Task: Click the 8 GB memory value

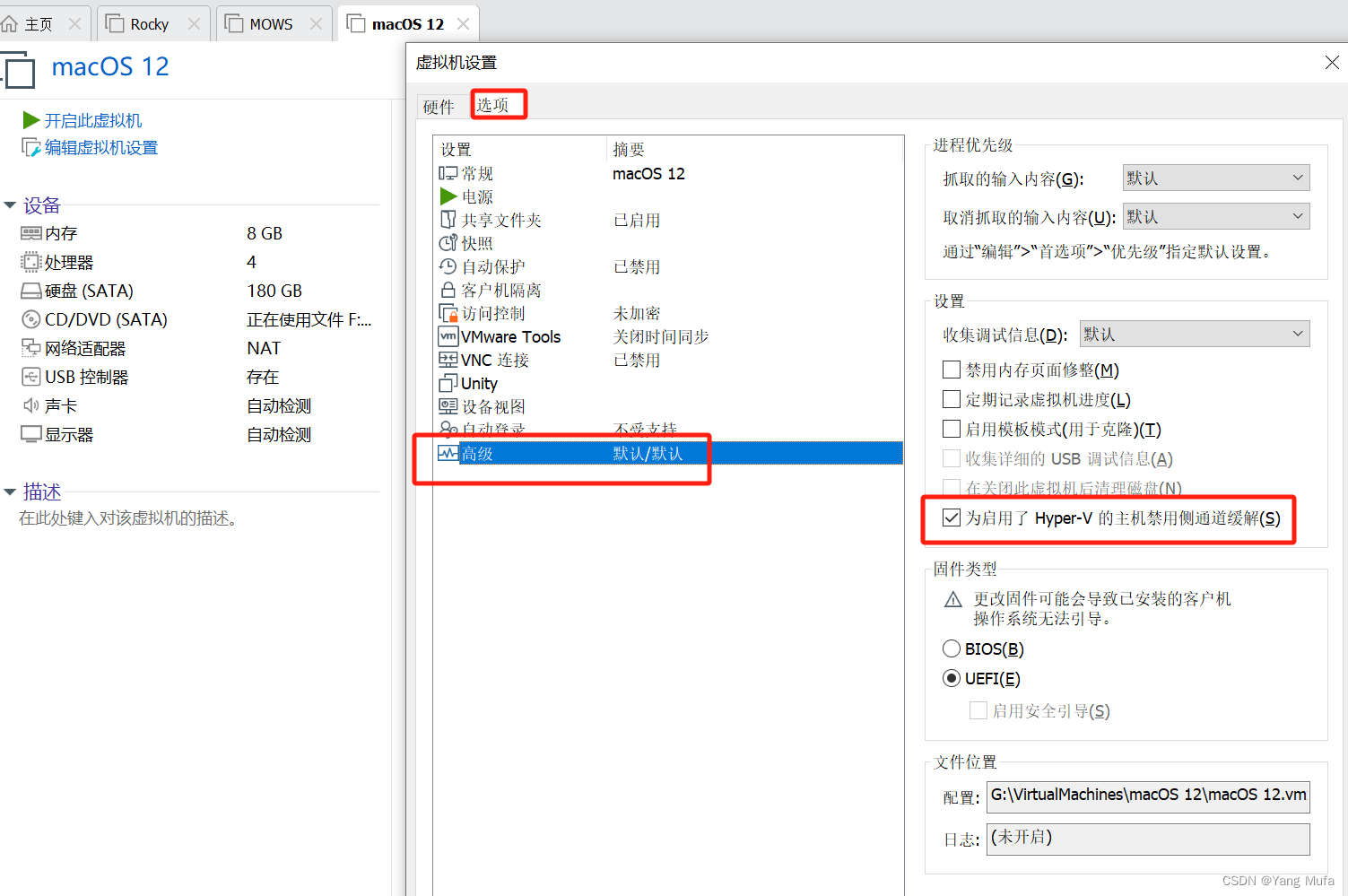Action: click(265, 233)
